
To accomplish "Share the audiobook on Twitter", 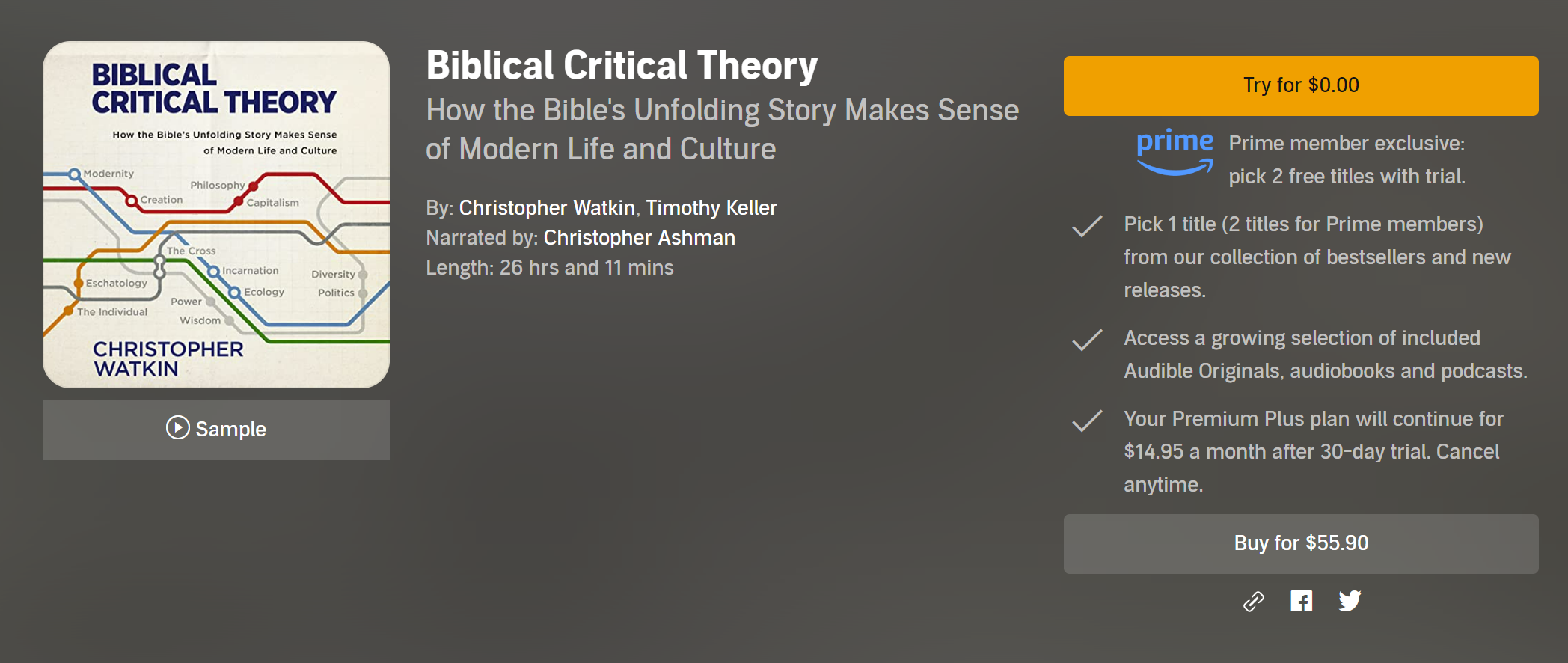I will [x=1350, y=601].
